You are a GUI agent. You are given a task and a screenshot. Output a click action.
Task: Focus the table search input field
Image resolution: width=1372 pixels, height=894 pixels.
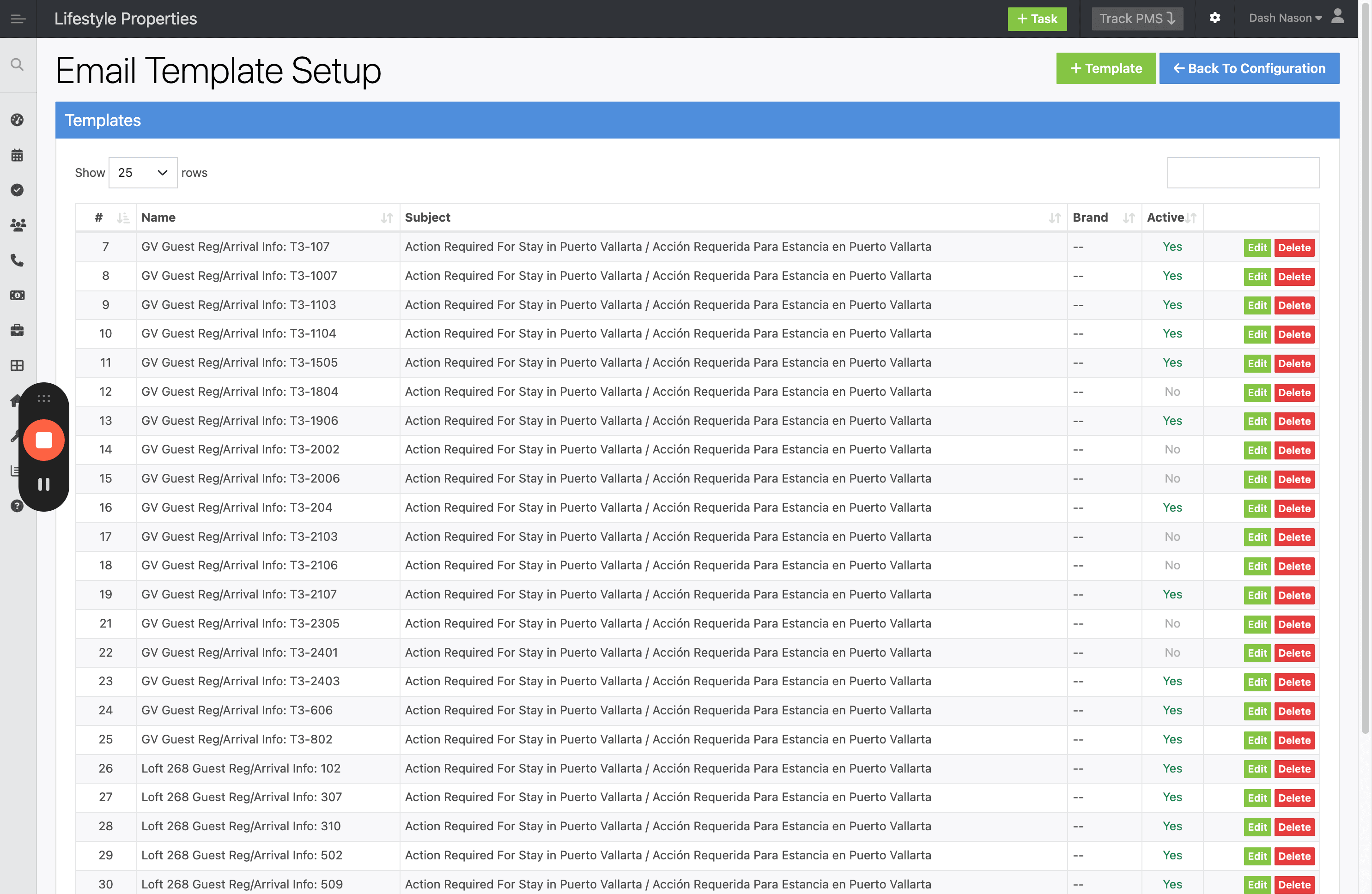point(1243,172)
